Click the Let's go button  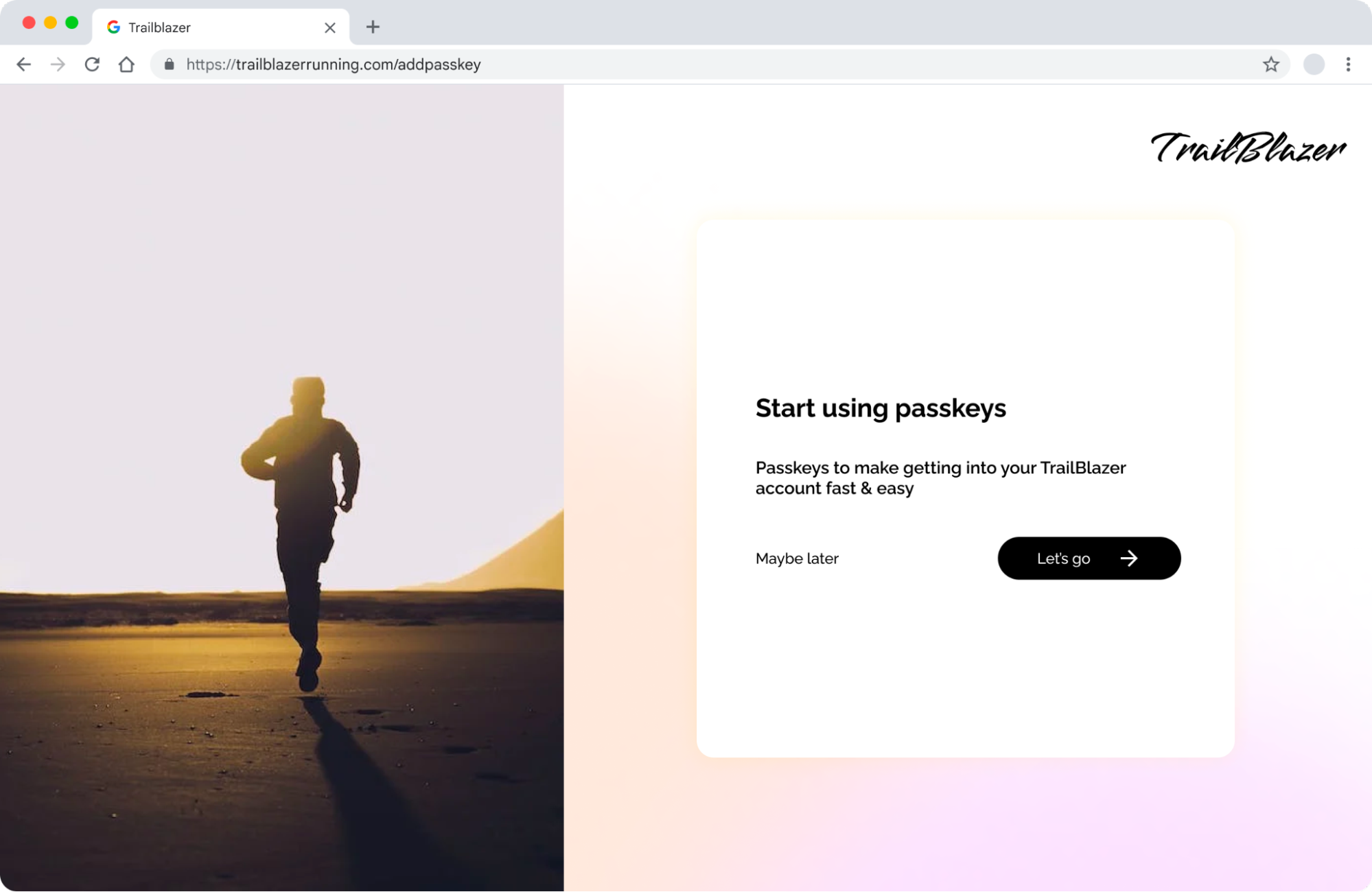pyautogui.click(x=1089, y=558)
